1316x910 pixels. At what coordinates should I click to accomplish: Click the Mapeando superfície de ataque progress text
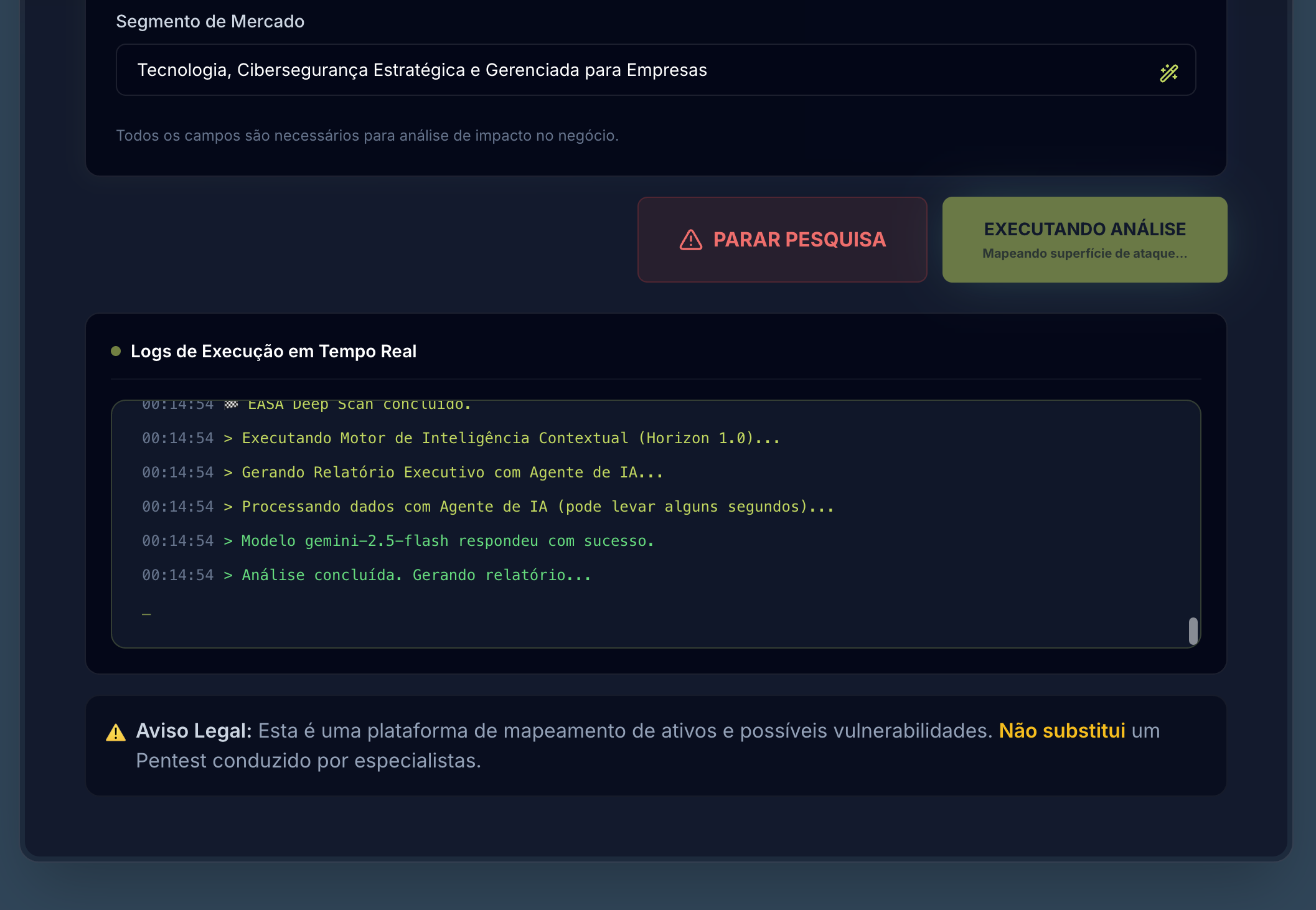pyautogui.click(x=1084, y=253)
